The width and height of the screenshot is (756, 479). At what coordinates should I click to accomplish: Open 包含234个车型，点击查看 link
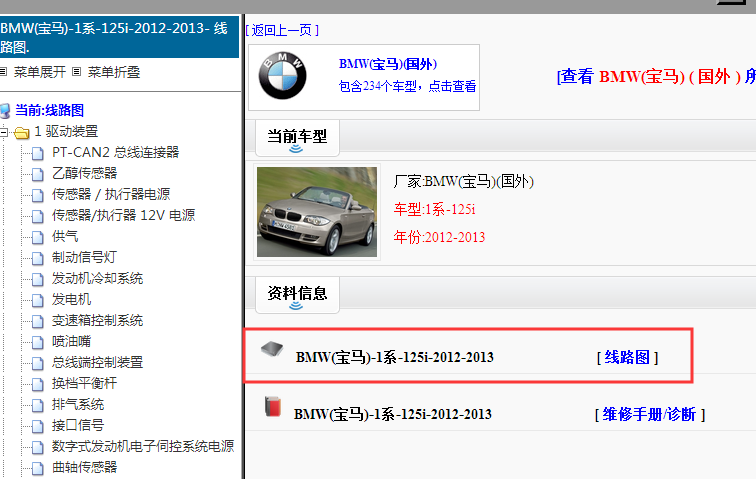407,86
